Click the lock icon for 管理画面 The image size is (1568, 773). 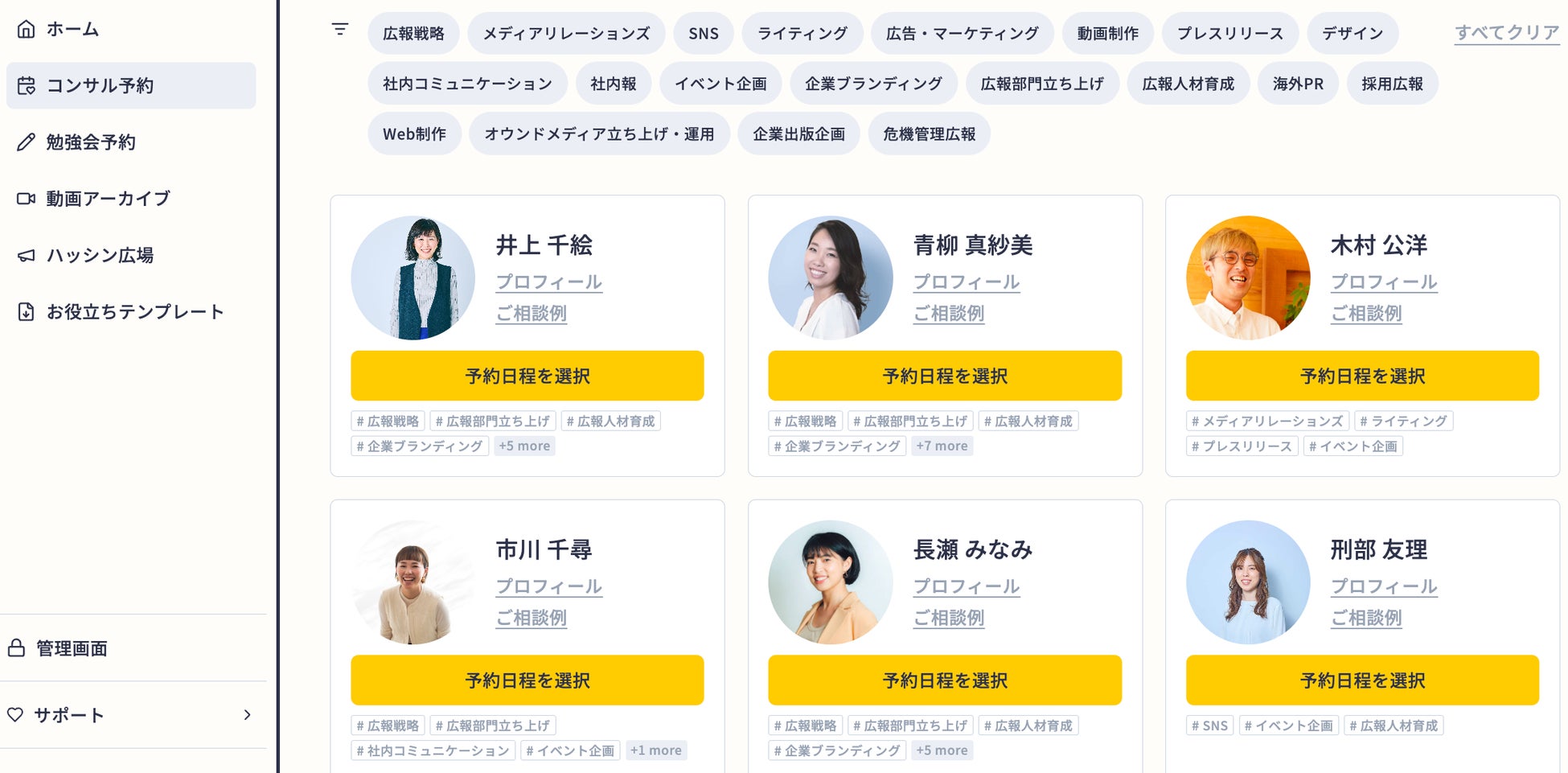tap(16, 648)
